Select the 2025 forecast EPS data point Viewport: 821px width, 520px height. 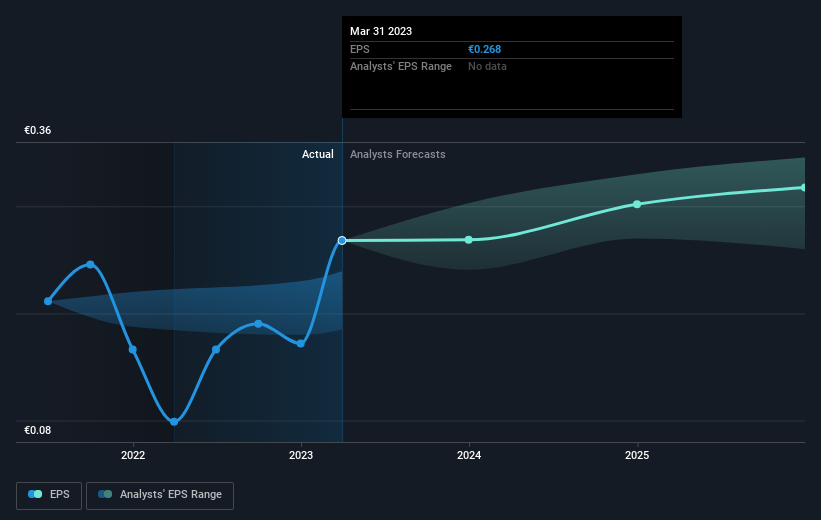click(x=637, y=204)
